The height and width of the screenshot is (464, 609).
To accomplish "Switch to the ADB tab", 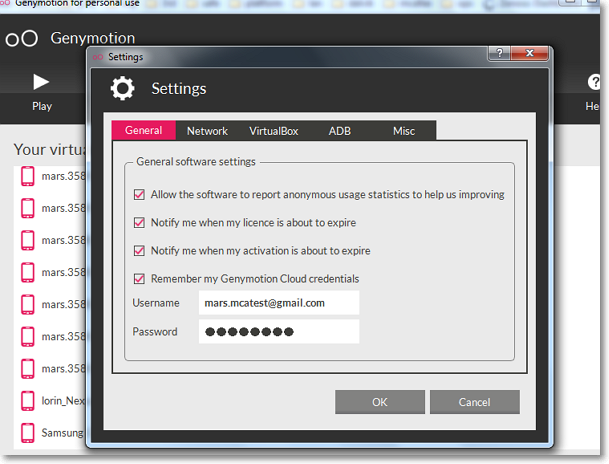I will (339, 131).
